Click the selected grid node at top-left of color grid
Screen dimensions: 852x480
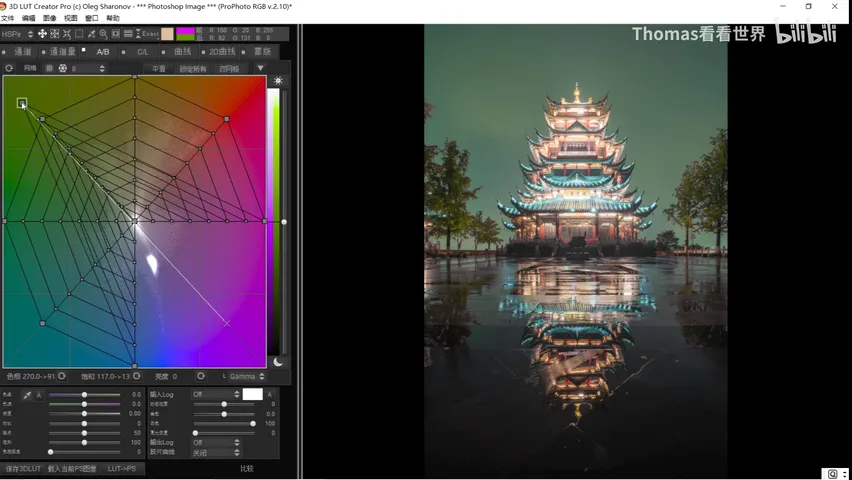tap(22, 103)
